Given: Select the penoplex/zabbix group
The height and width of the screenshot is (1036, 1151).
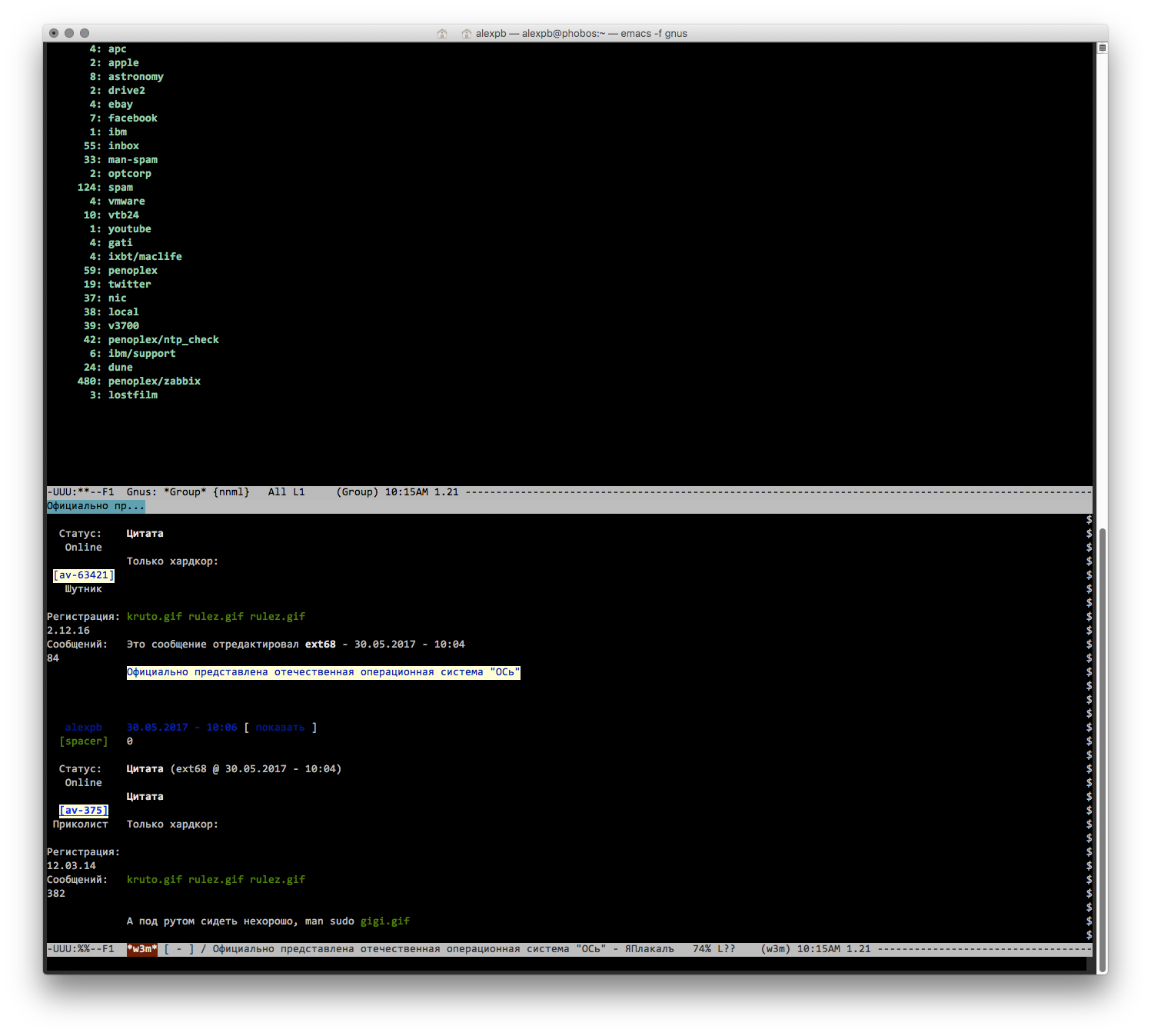Looking at the screenshot, I should (x=154, y=381).
